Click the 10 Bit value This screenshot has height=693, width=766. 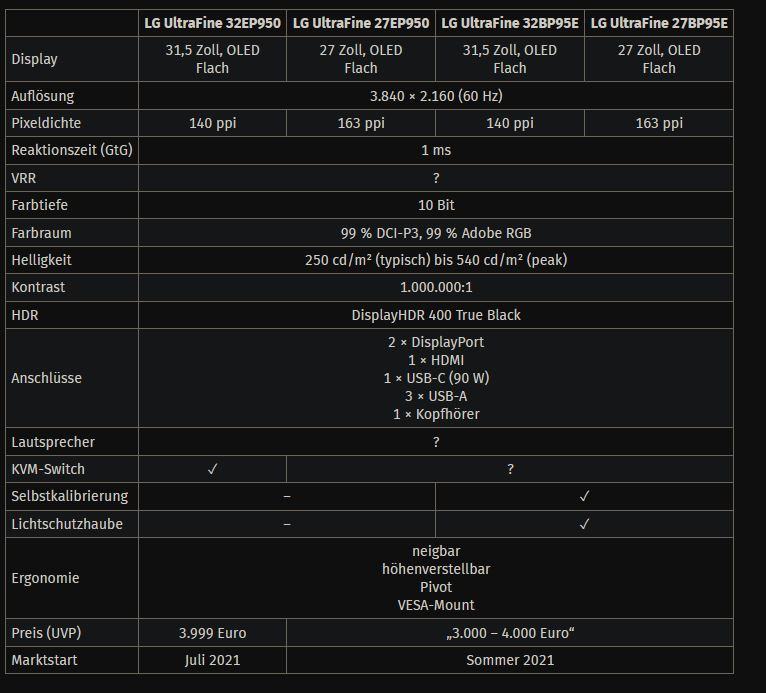pyautogui.click(x=436, y=205)
